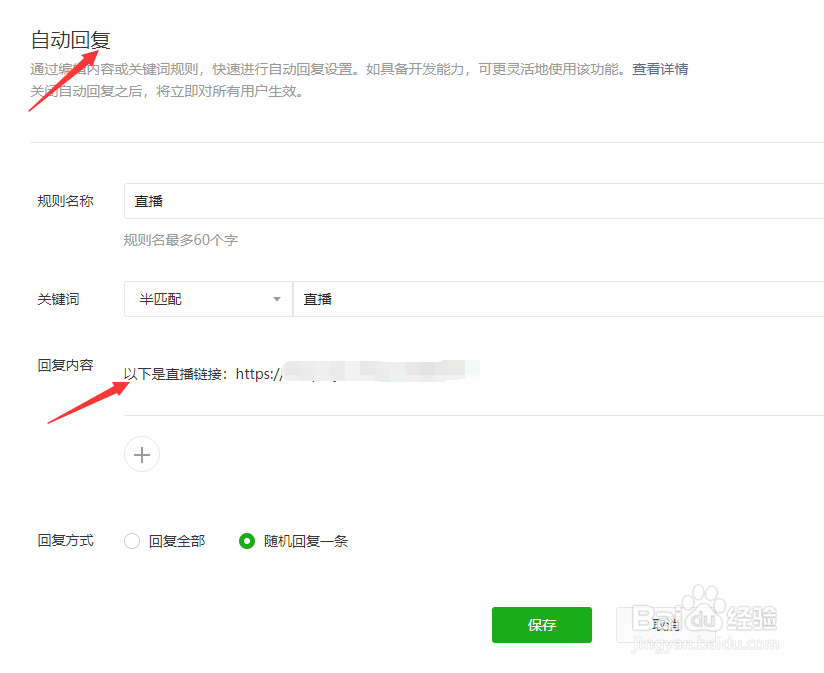The image size is (824, 673).
Task: Click the dropdown arrow beside 半匹配
Action: click(276, 298)
